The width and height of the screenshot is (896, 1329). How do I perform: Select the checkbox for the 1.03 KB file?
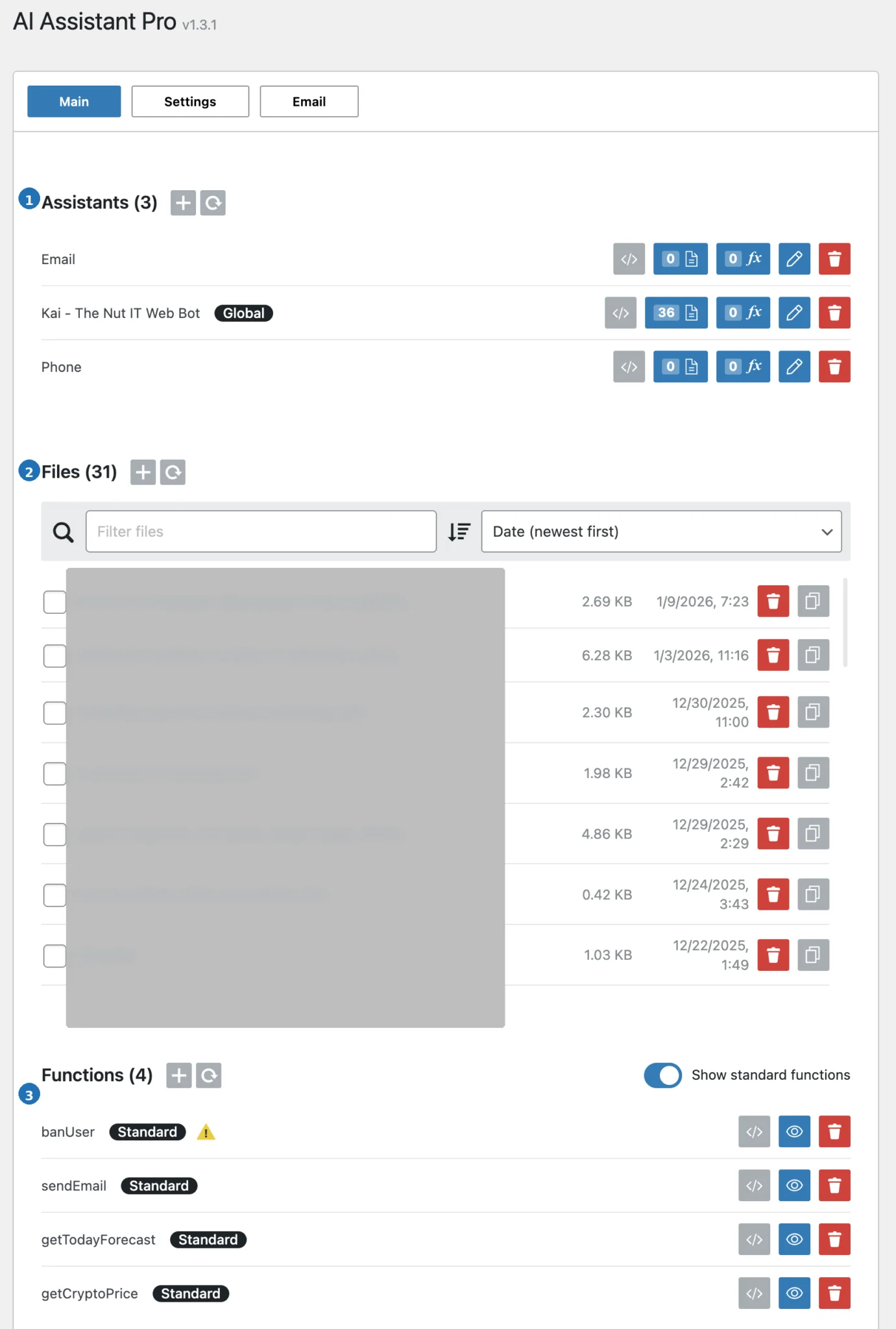click(54, 956)
